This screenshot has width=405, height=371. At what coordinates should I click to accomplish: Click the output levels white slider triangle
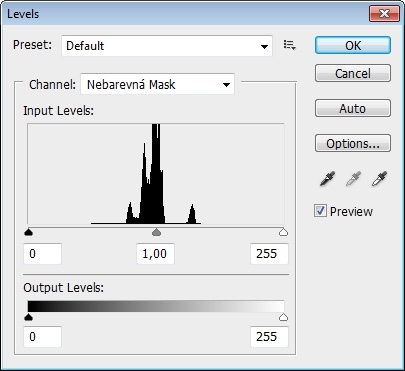coord(283,317)
